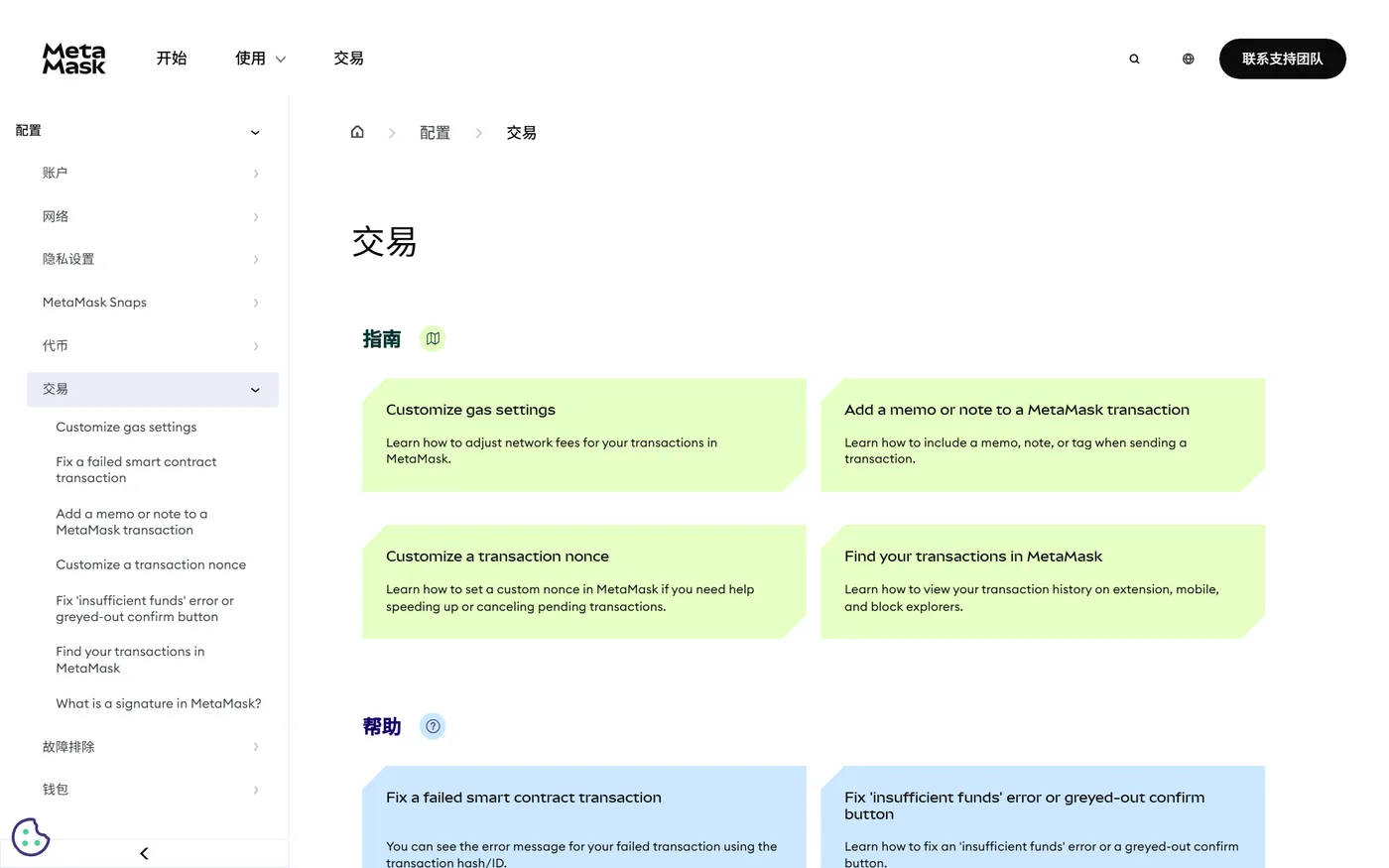Collapse the 配置 sidebar section

click(x=255, y=132)
